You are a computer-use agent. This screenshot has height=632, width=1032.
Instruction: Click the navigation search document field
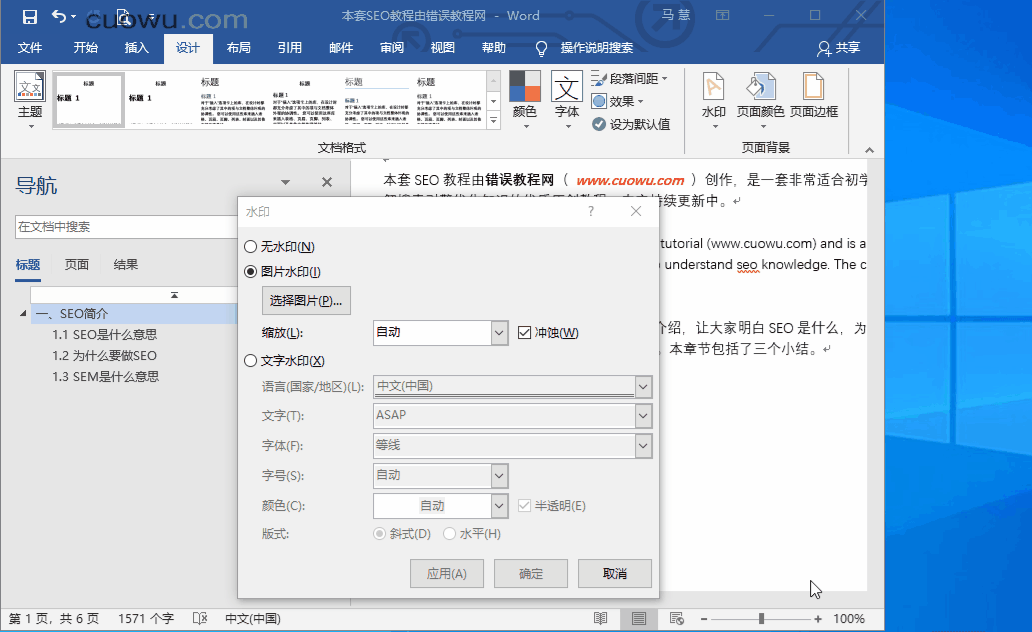click(126, 227)
